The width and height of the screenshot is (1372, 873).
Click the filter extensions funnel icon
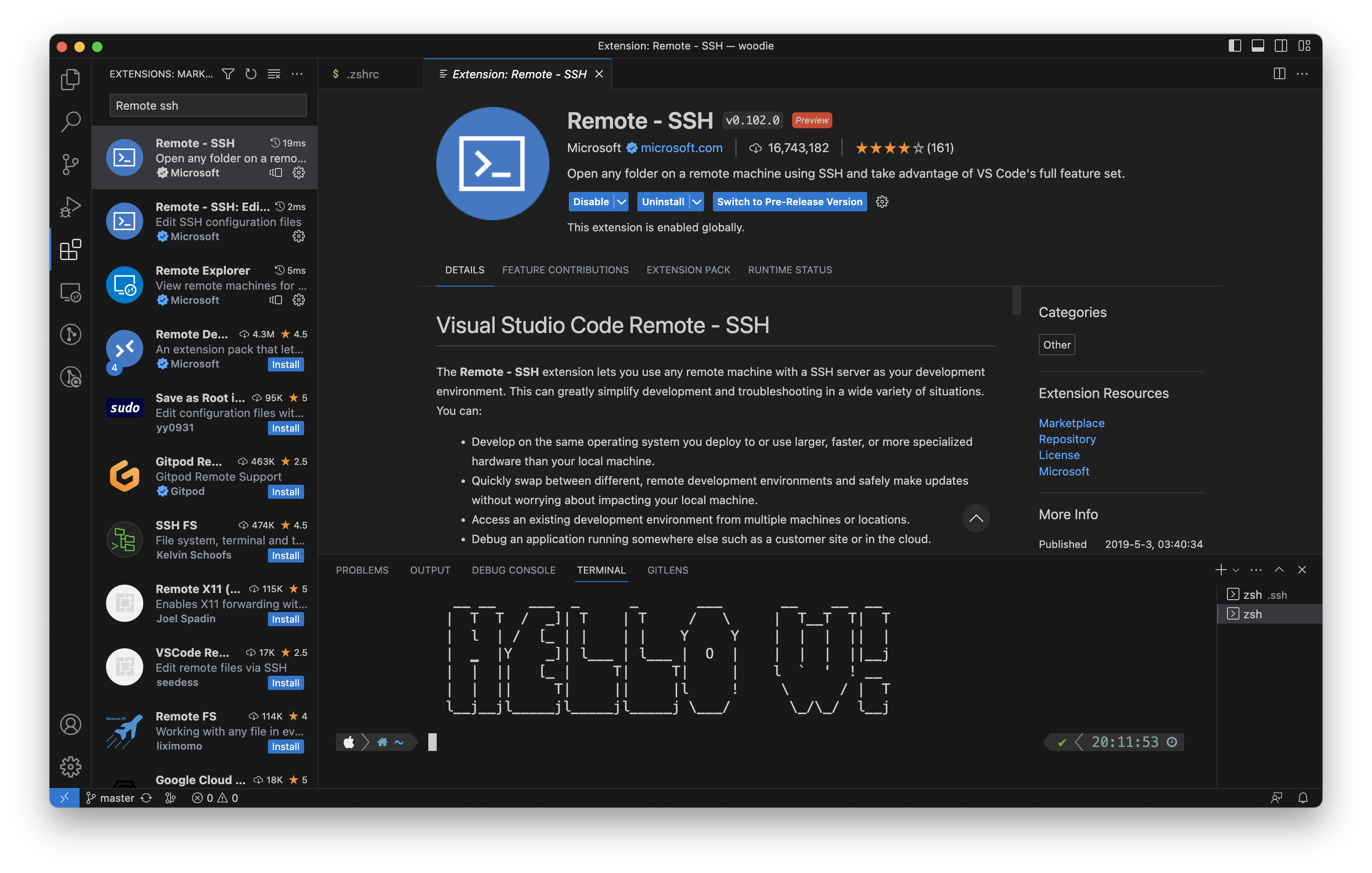228,74
